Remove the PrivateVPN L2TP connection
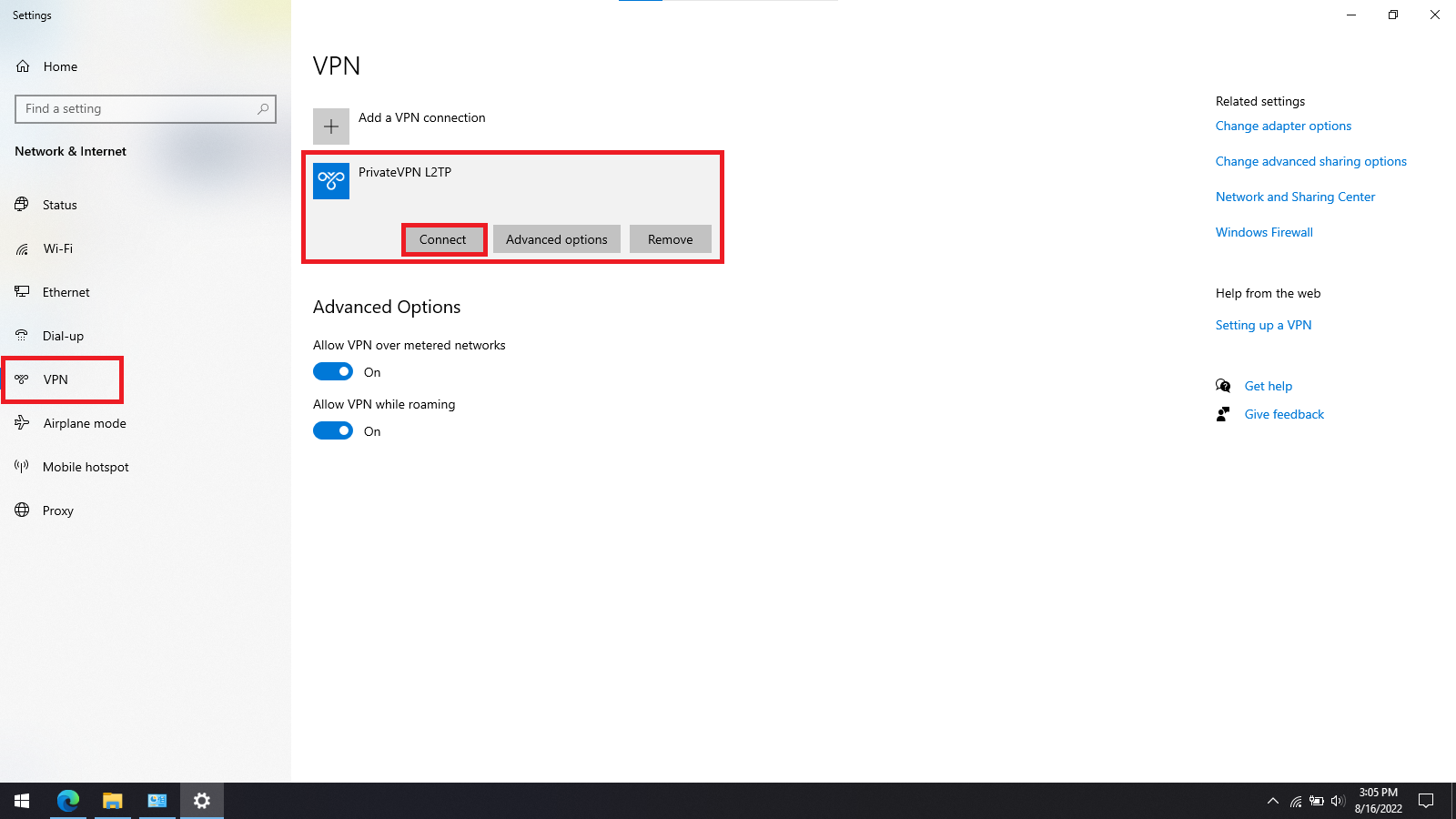 670,239
